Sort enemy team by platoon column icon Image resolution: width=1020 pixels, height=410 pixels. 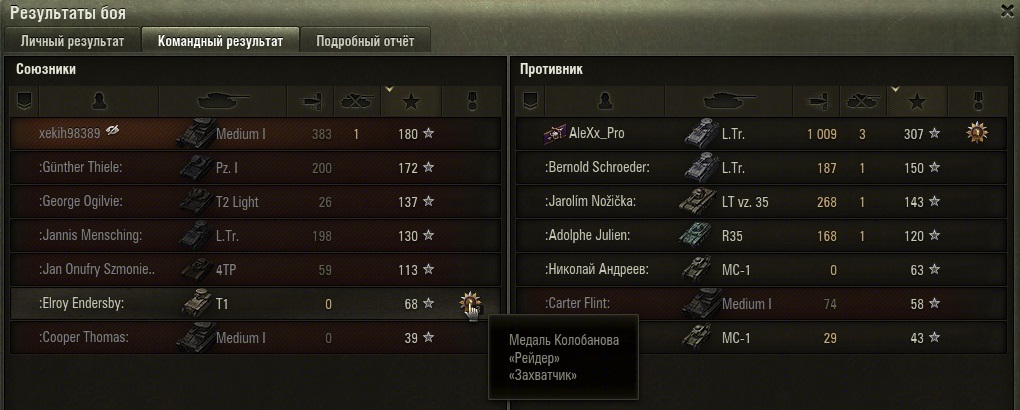[530, 101]
